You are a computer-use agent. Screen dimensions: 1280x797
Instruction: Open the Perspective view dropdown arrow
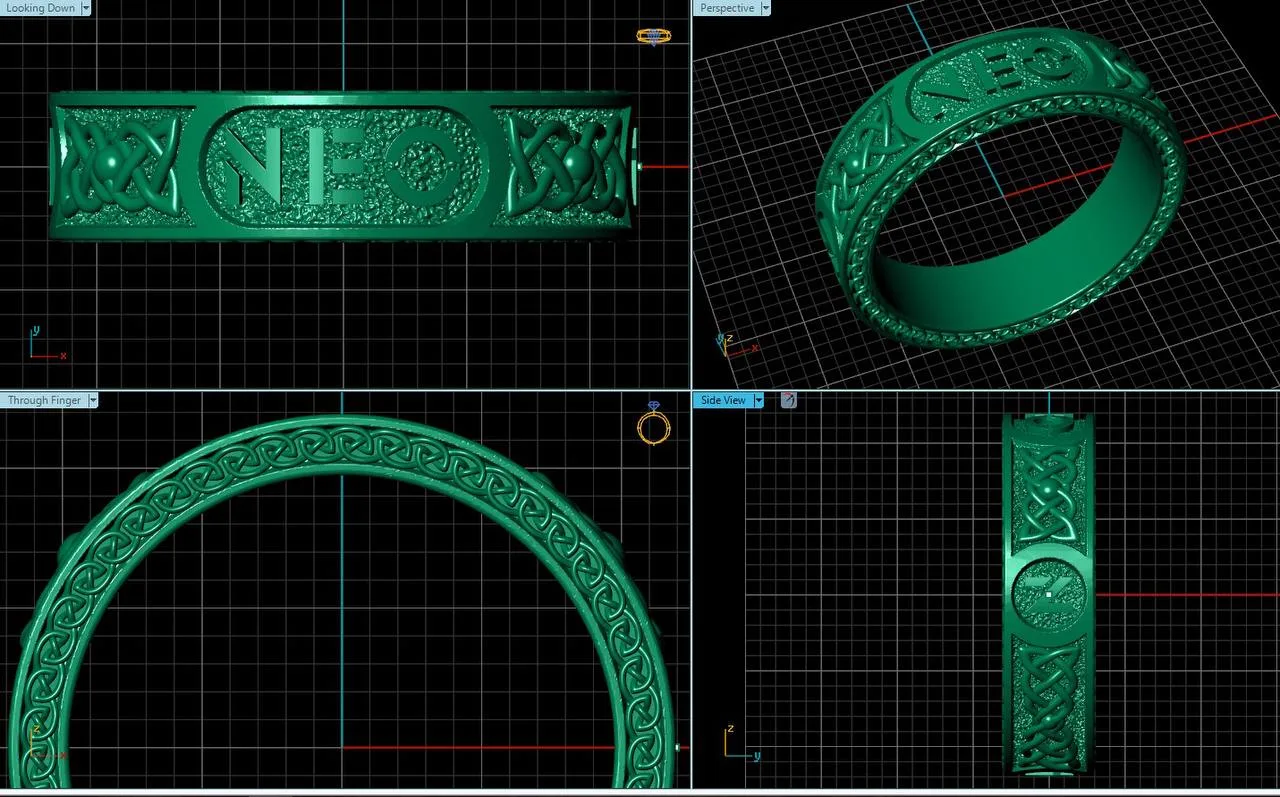tap(766, 8)
